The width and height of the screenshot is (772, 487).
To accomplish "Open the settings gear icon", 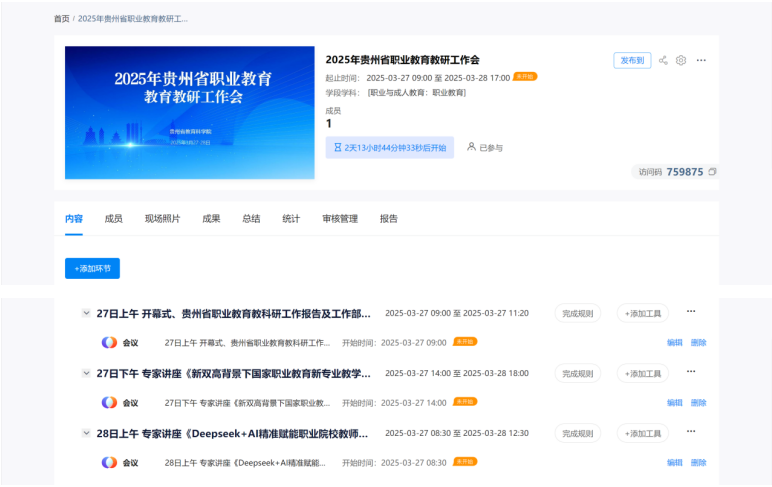I will 681,60.
